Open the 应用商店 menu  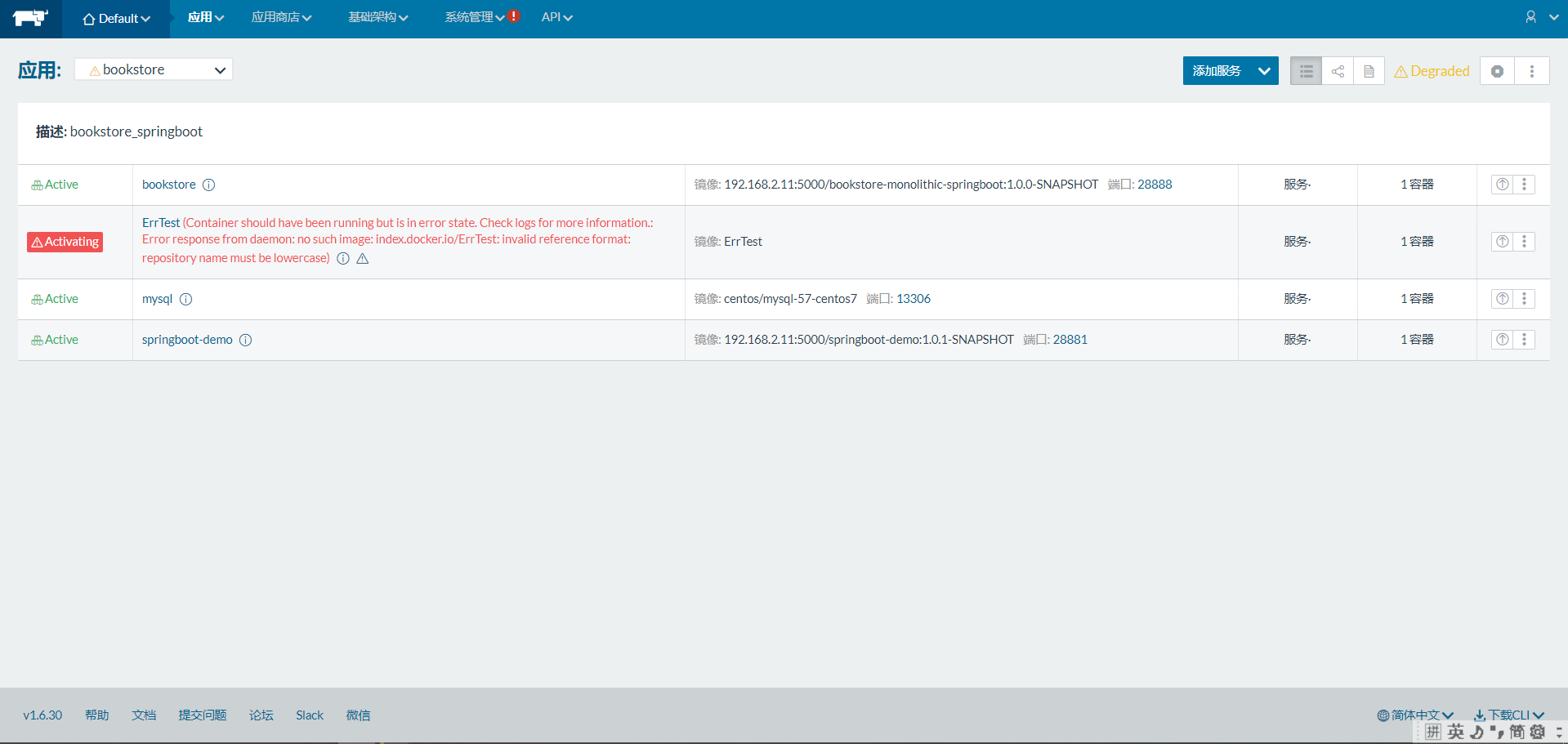click(x=281, y=17)
